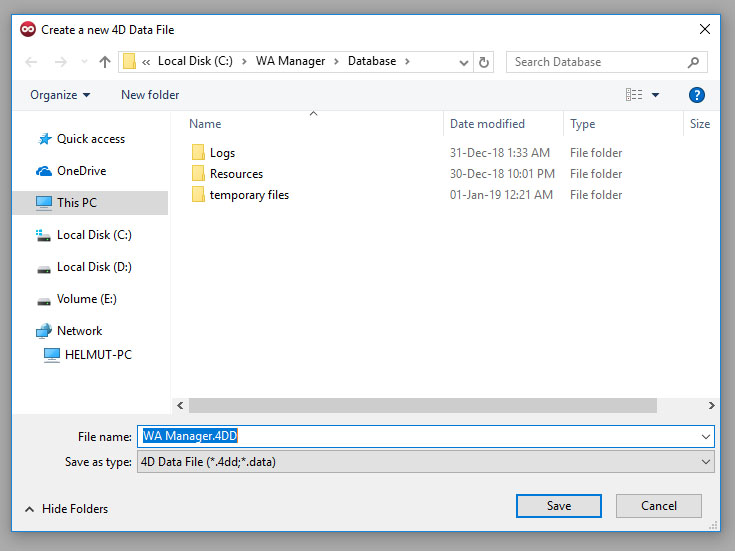Select Local Disk (C:) in sidebar

[x=94, y=234]
